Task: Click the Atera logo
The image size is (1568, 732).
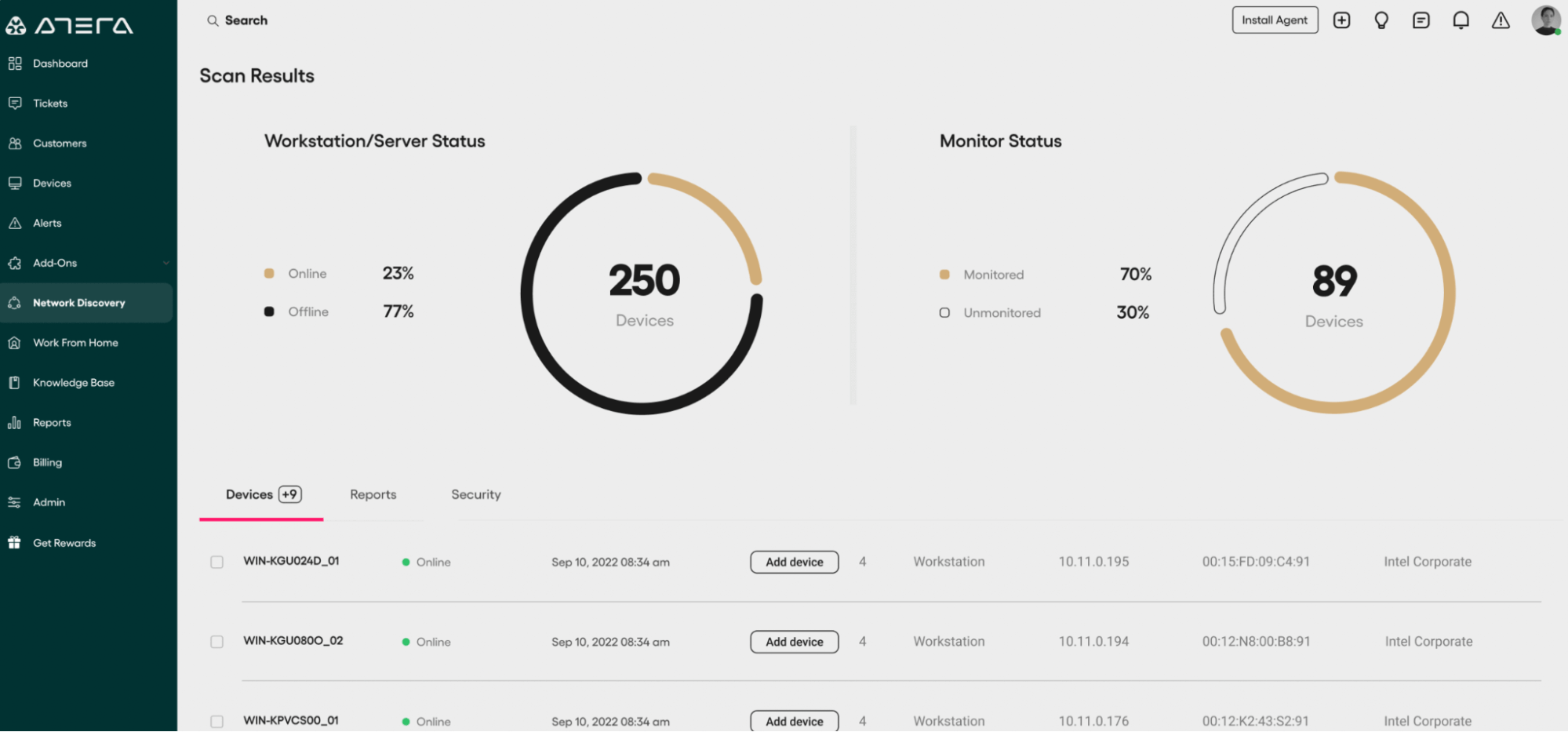Action: click(x=69, y=25)
